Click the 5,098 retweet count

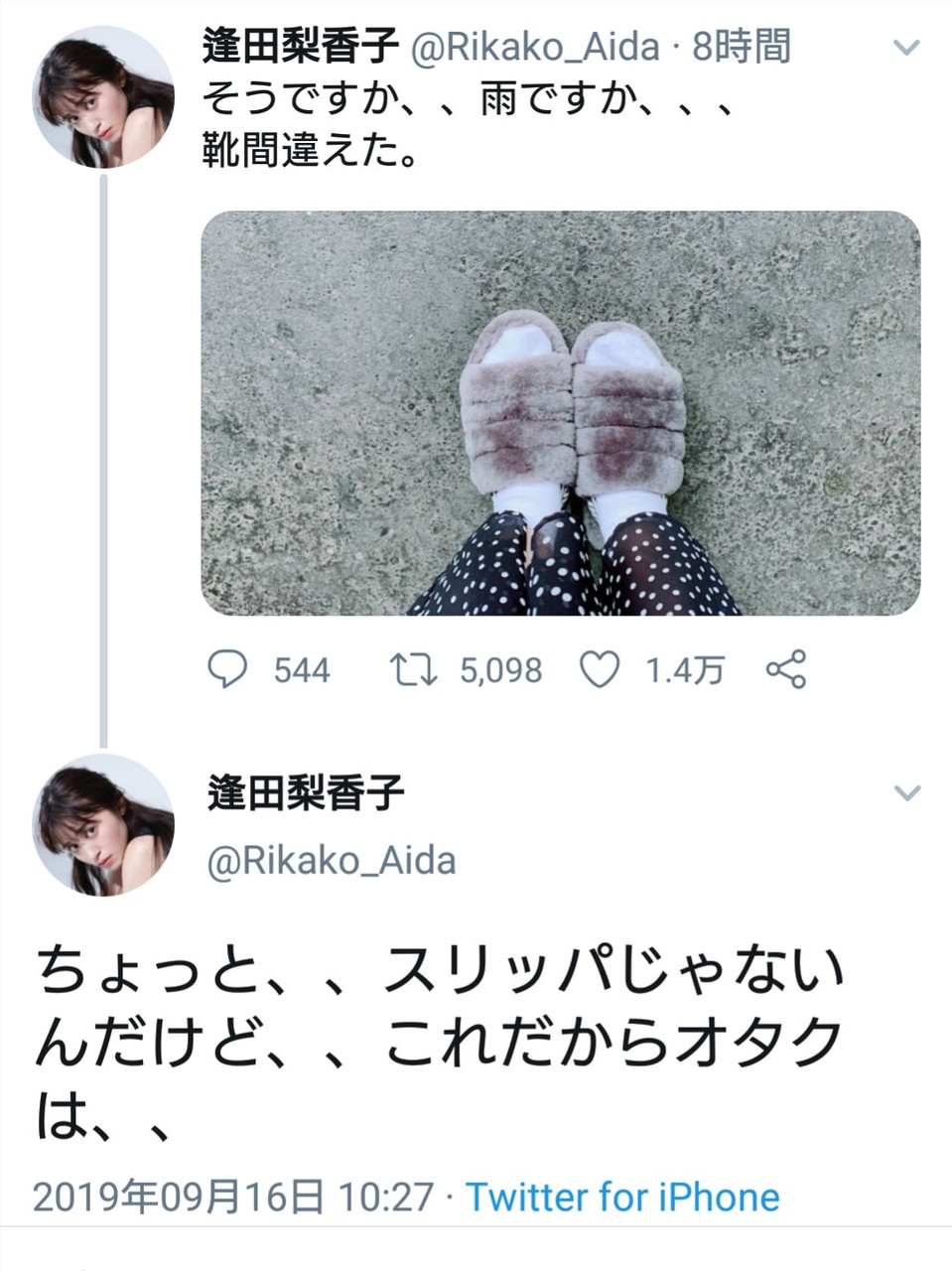501,670
